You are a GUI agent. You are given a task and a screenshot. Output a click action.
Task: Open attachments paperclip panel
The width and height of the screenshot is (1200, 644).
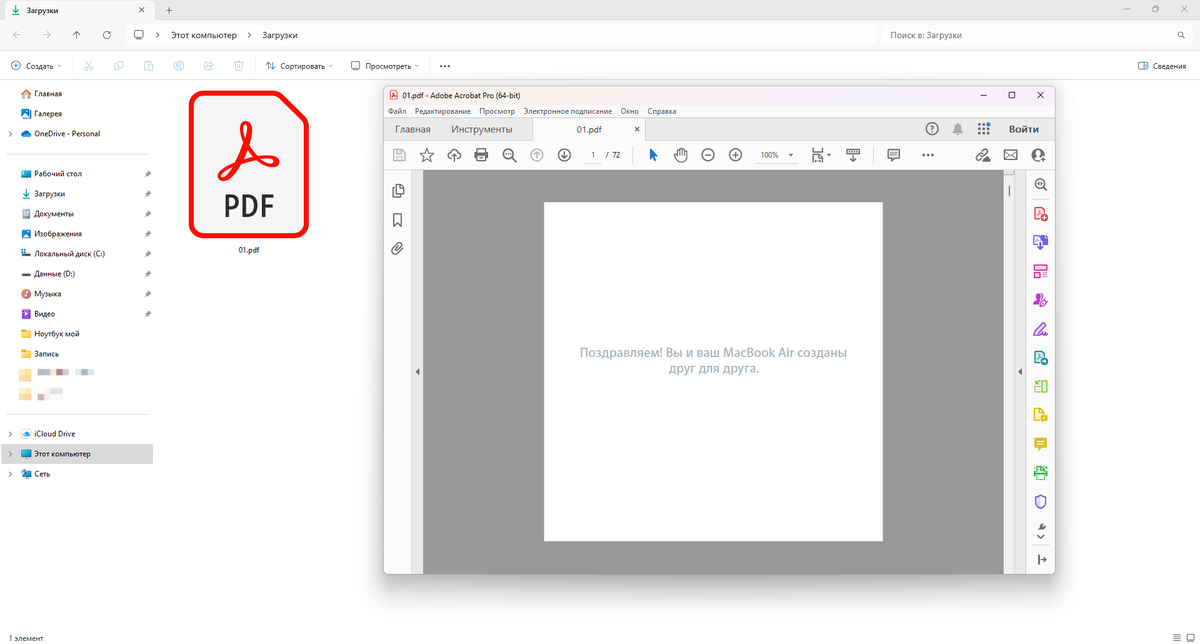[x=398, y=248]
